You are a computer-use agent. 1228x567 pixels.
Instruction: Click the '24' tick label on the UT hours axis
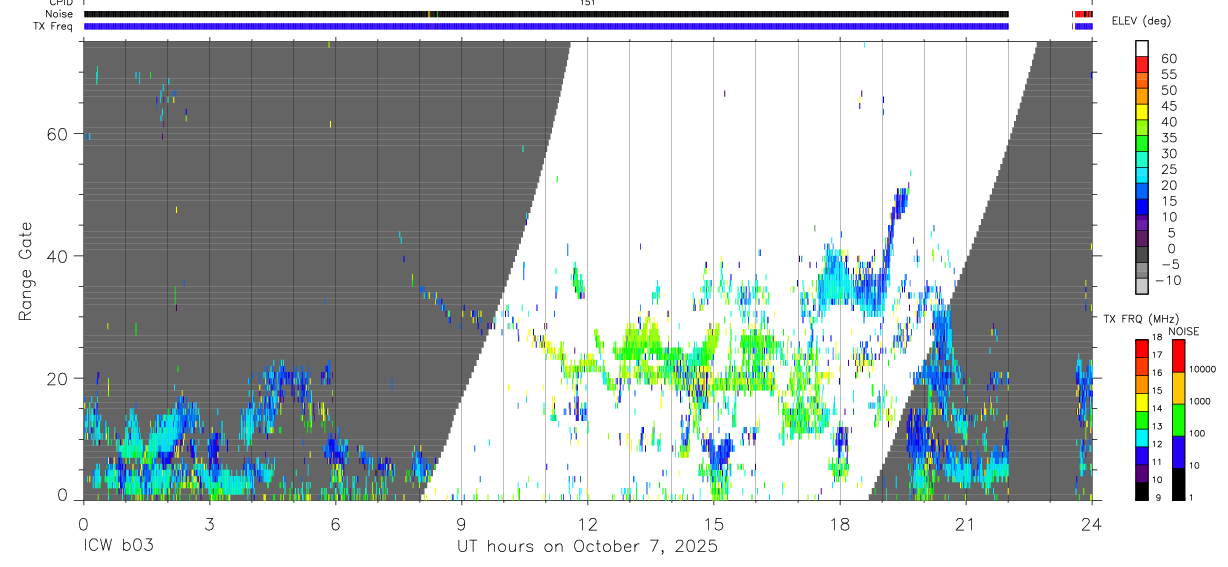pos(1091,523)
